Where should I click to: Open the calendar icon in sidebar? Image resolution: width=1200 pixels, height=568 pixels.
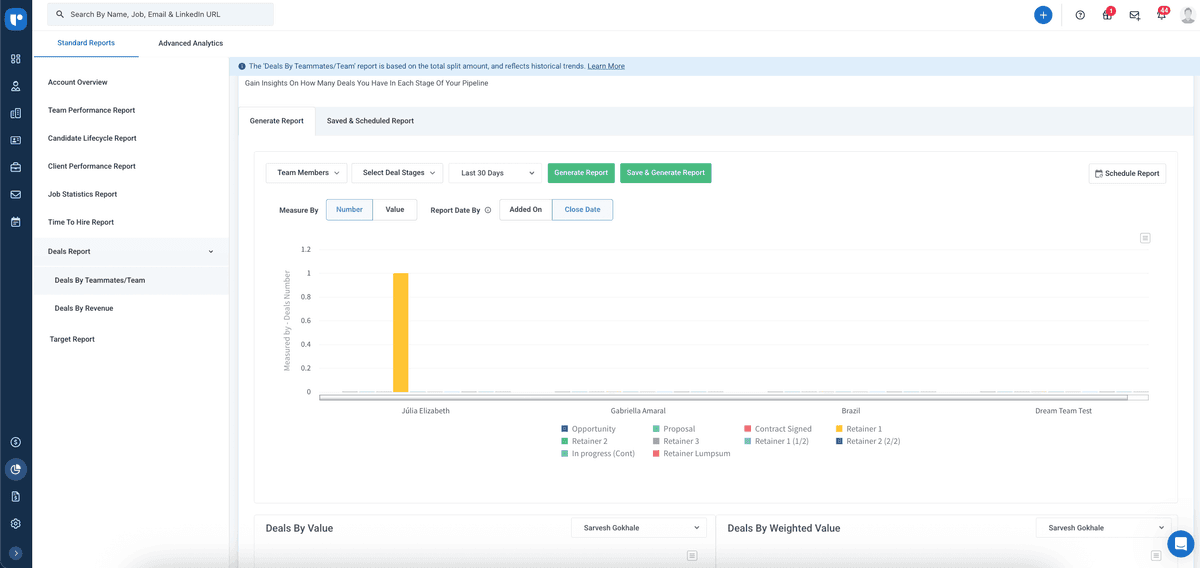tap(16, 221)
